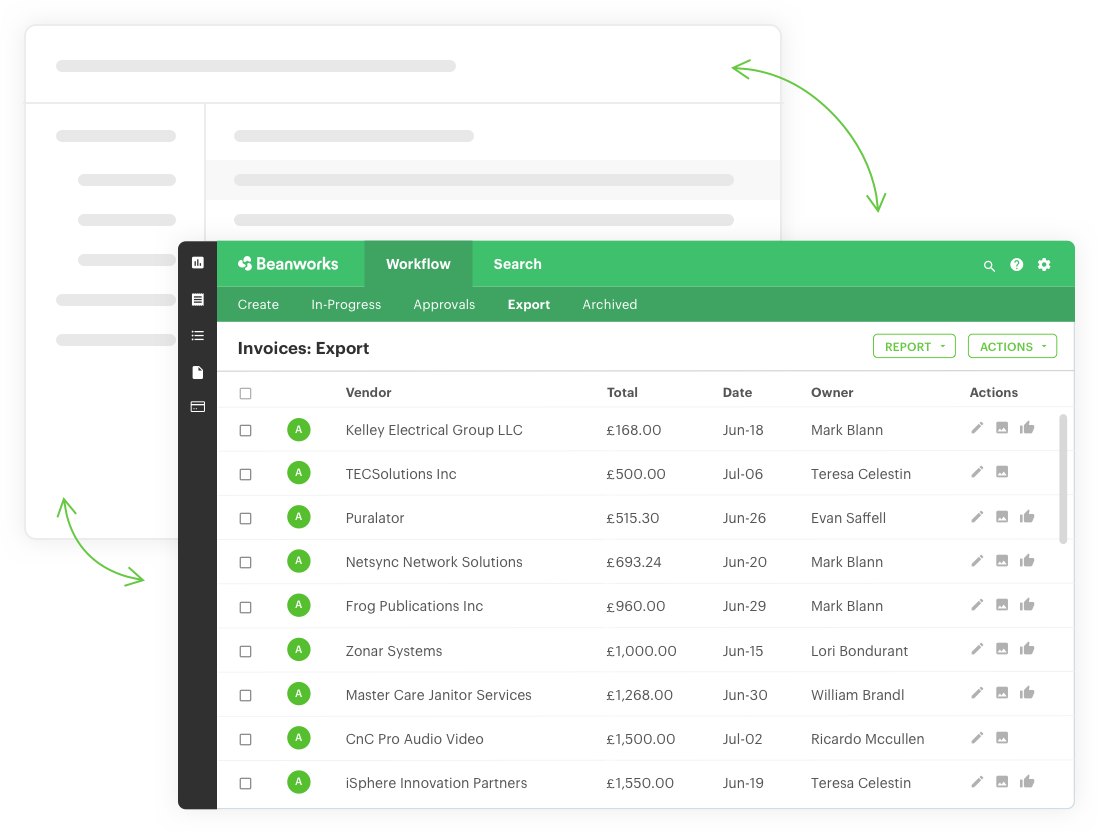1098x834 pixels.
Task: Check the Frog Publications Inc row checkbox
Action: [245, 606]
